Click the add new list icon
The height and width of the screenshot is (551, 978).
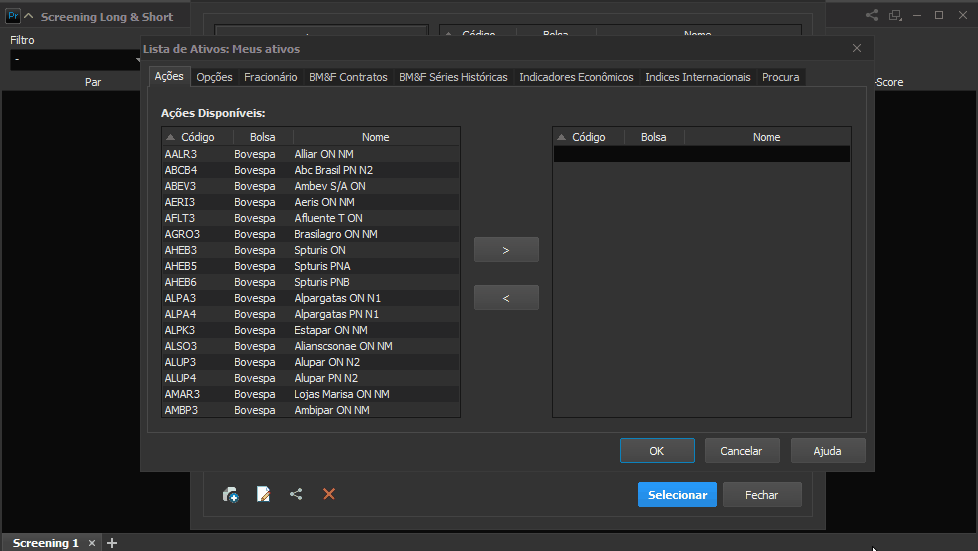point(231,495)
